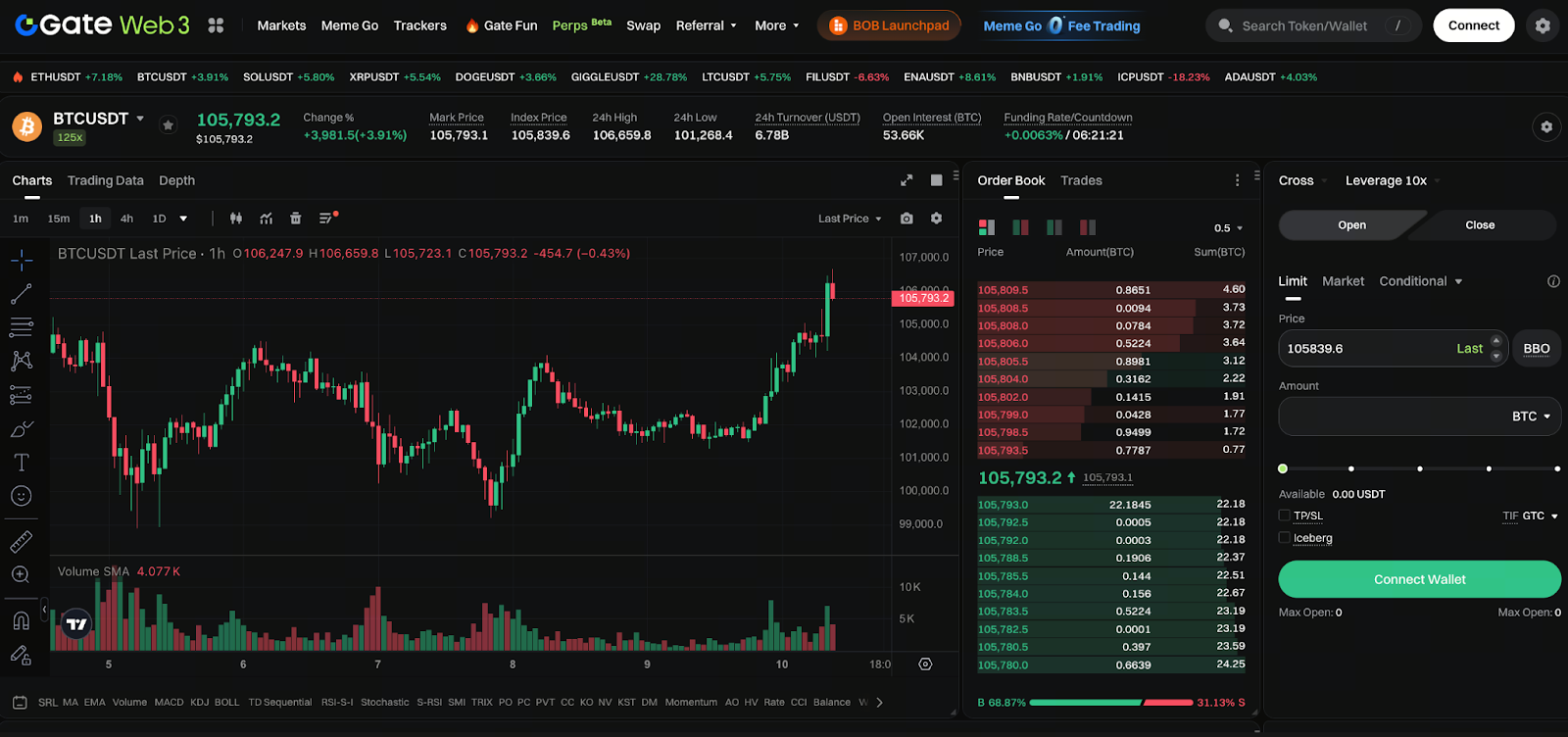Open chart time axis settings icon

coord(925,664)
